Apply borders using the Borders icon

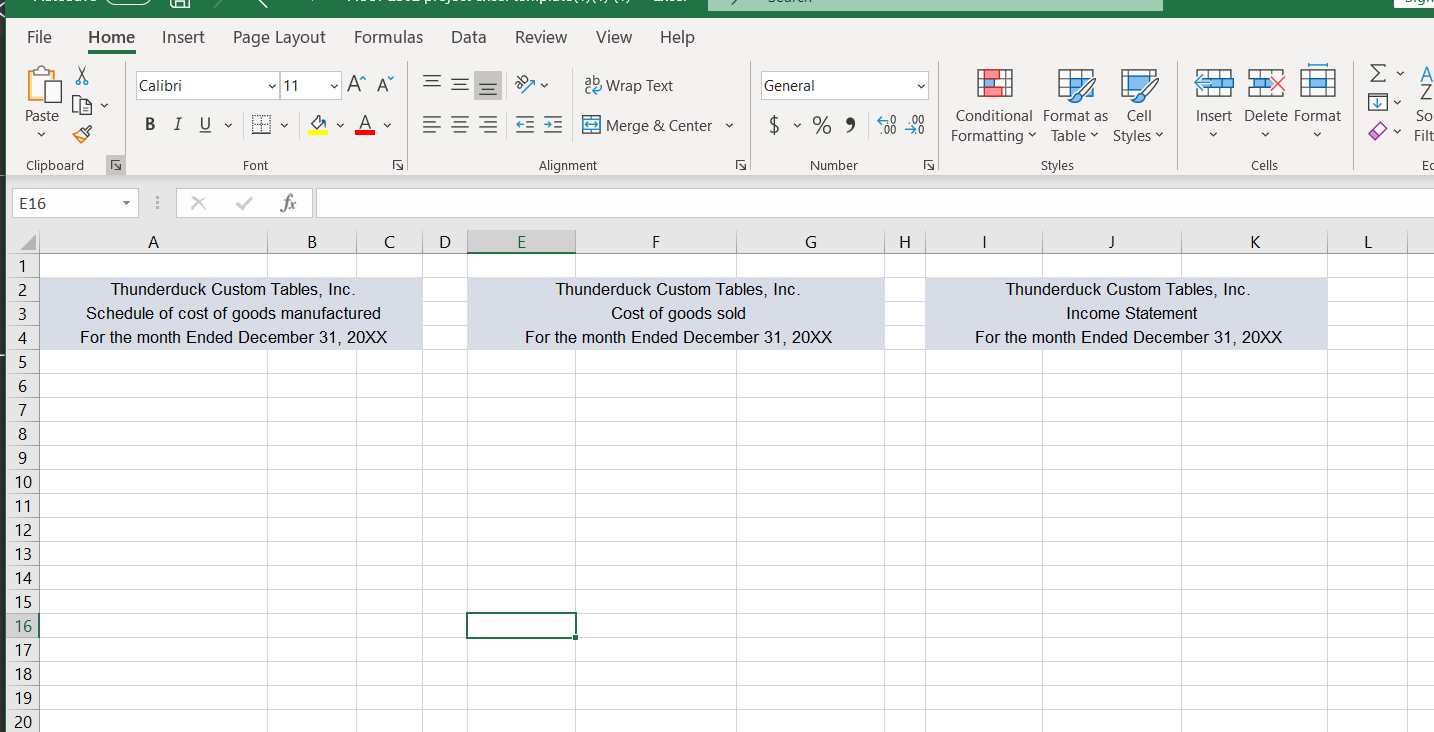click(x=261, y=125)
